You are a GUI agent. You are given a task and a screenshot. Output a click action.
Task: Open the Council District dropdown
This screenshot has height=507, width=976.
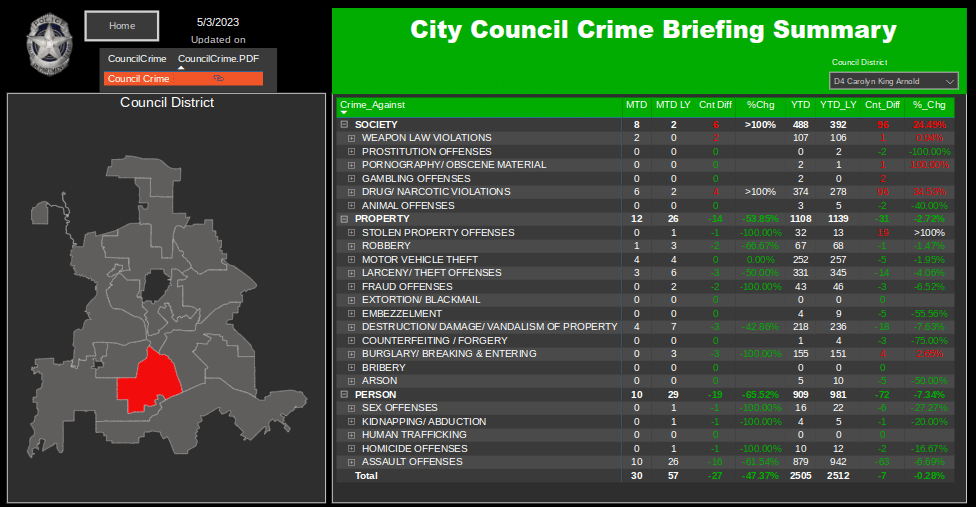click(x=893, y=81)
